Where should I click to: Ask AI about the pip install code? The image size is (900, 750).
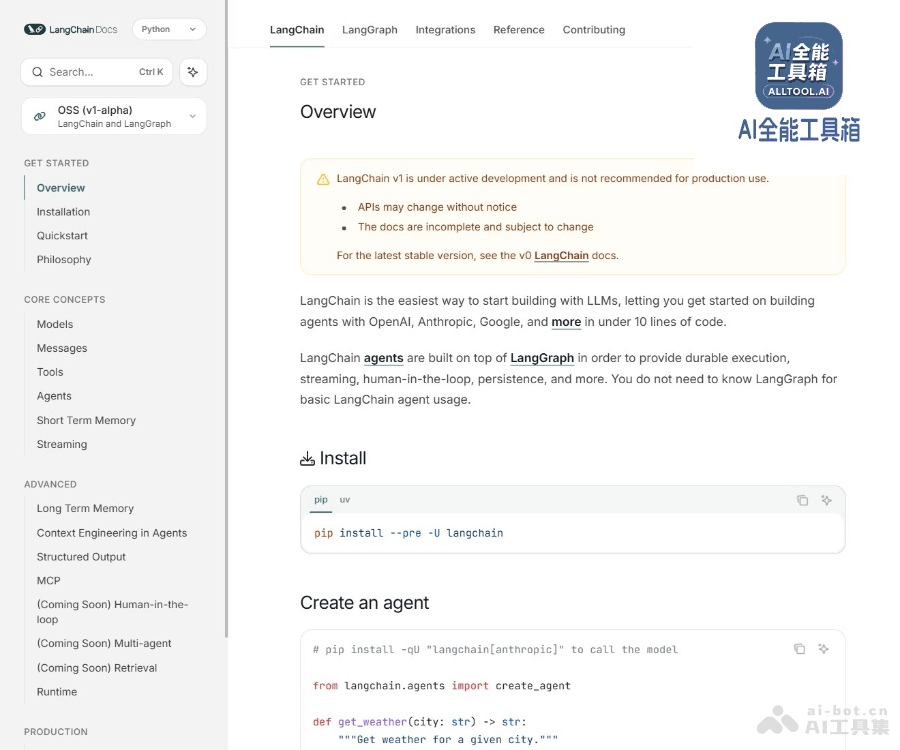[x=827, y=500]
